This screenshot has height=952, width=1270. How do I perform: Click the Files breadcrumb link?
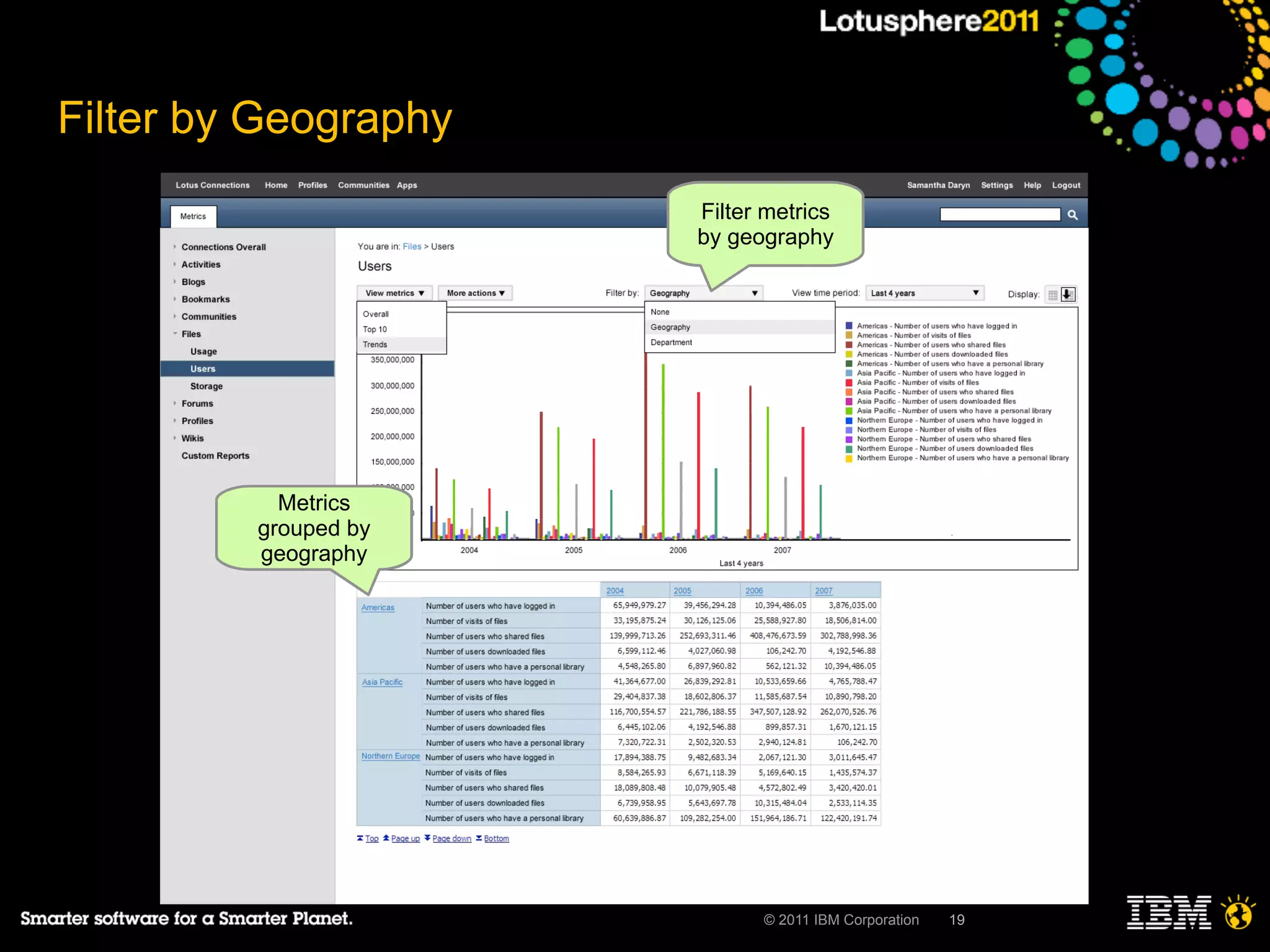(412, 246)
